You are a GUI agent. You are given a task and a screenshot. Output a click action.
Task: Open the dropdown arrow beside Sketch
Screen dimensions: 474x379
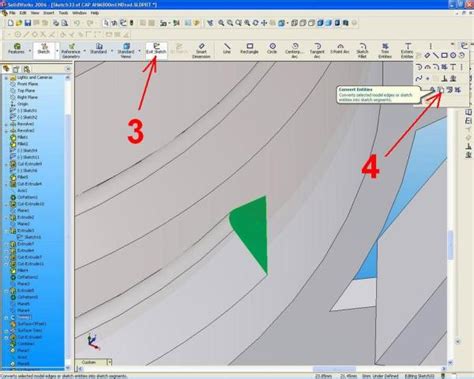pos(57,51)
